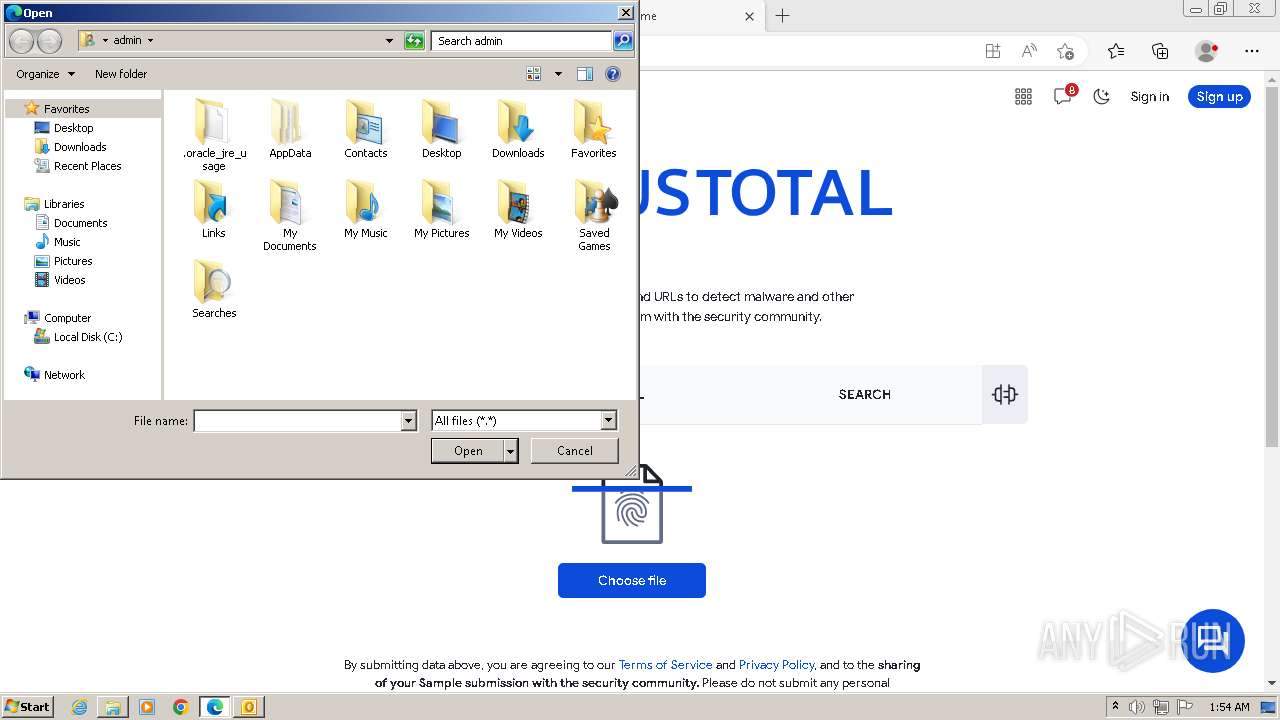The image size is (1280, 720).
Task: Select Documents library
Action: pyautogui.click(x=80, y=223)
